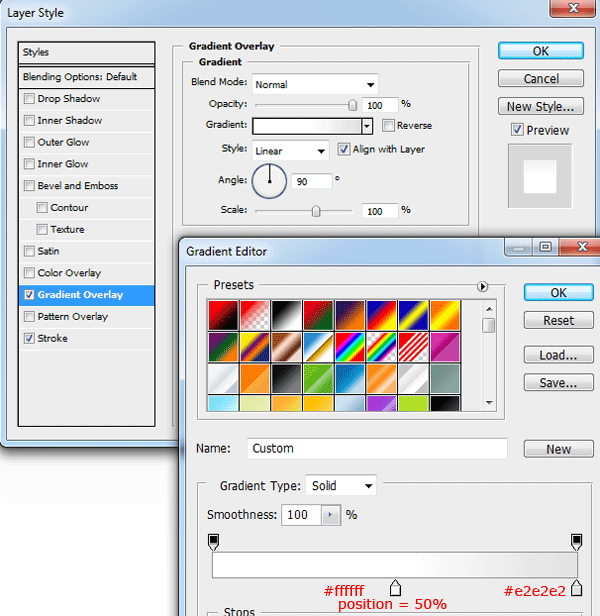Viewport: 600px width, 616px height.
Task: Select the copper gradient preset
Action: 286,347
